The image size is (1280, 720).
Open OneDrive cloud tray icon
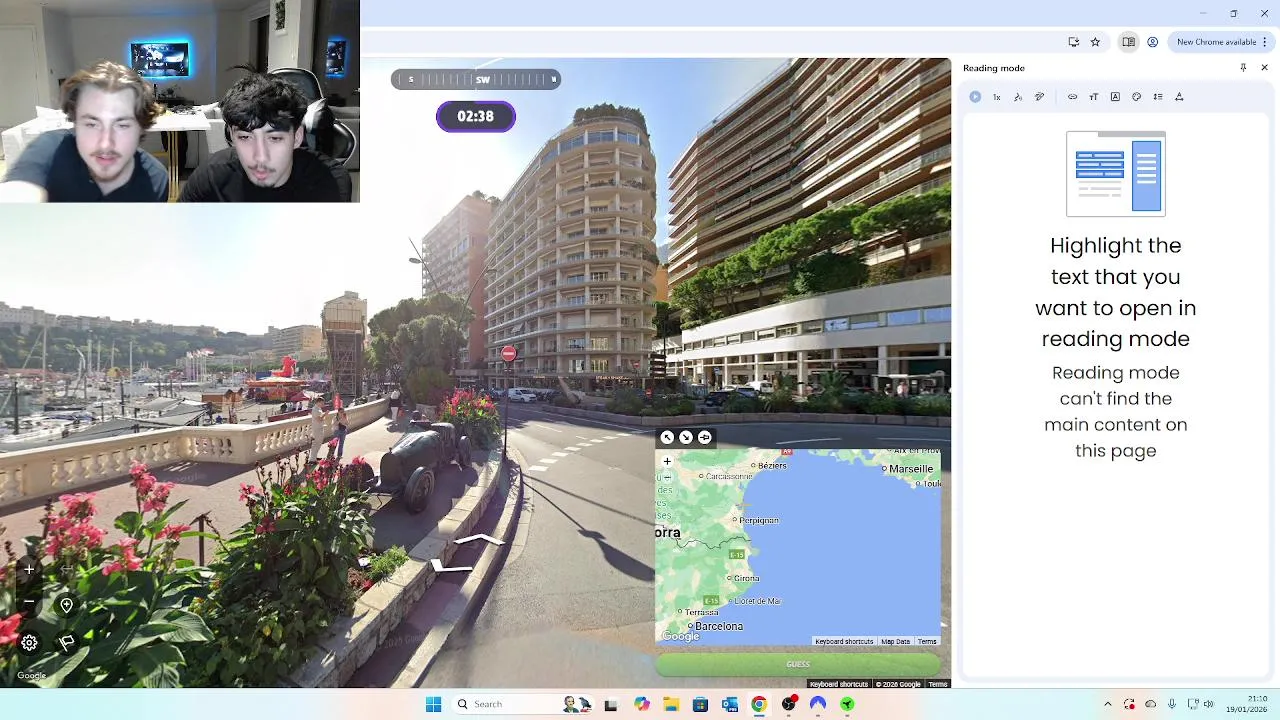[x=1151, y=704]
